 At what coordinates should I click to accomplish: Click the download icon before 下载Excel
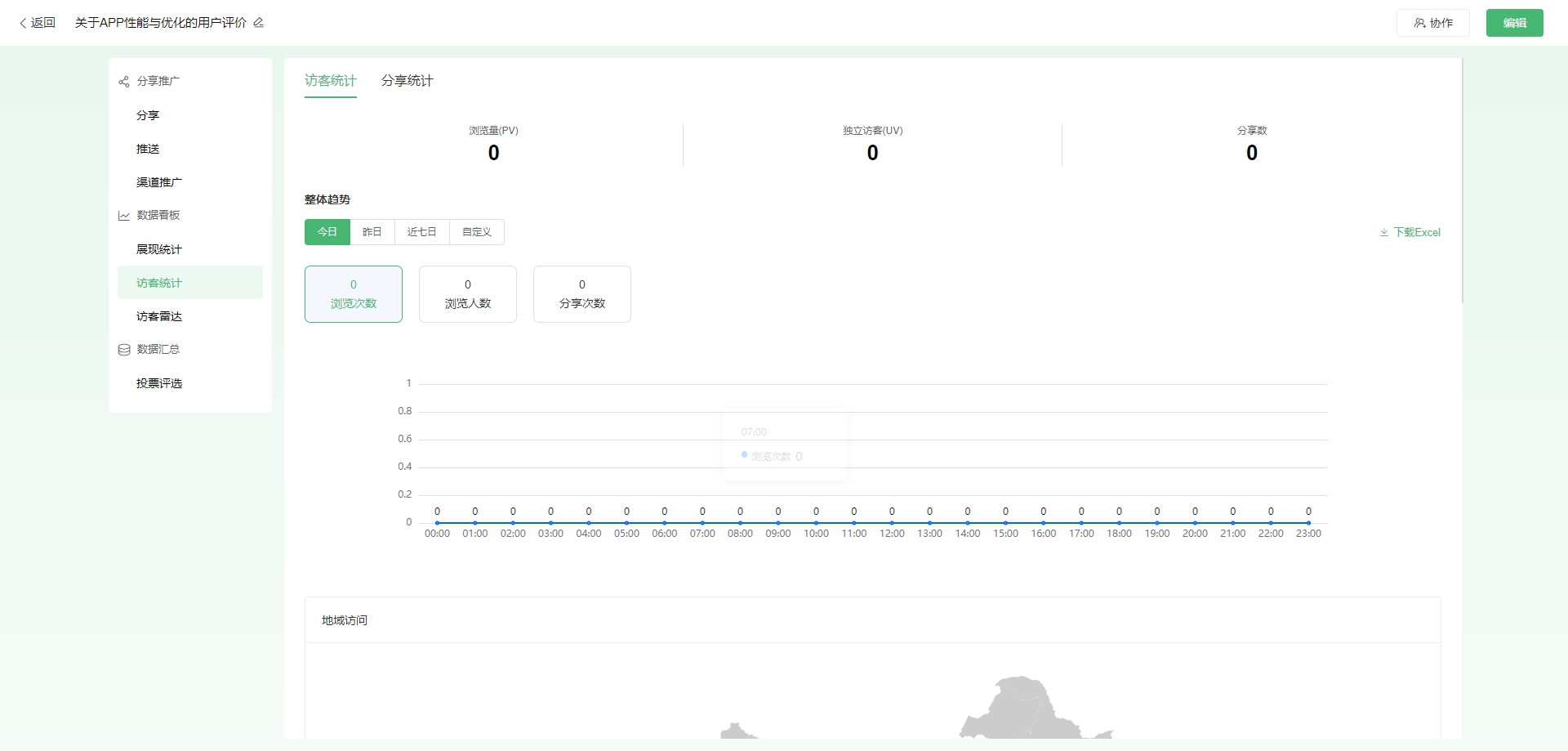pos(1384,233)
